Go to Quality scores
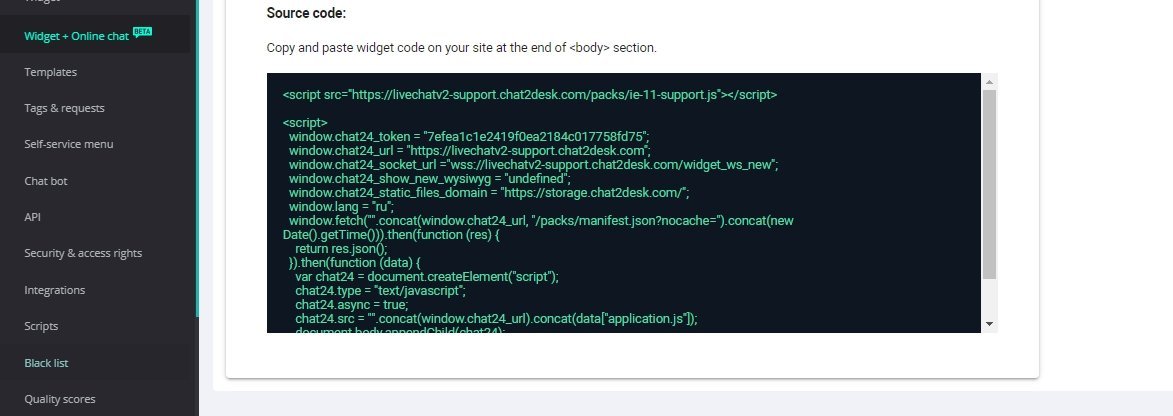The width and height of the screenshot is (1173, 416). (x=60, y=400)
